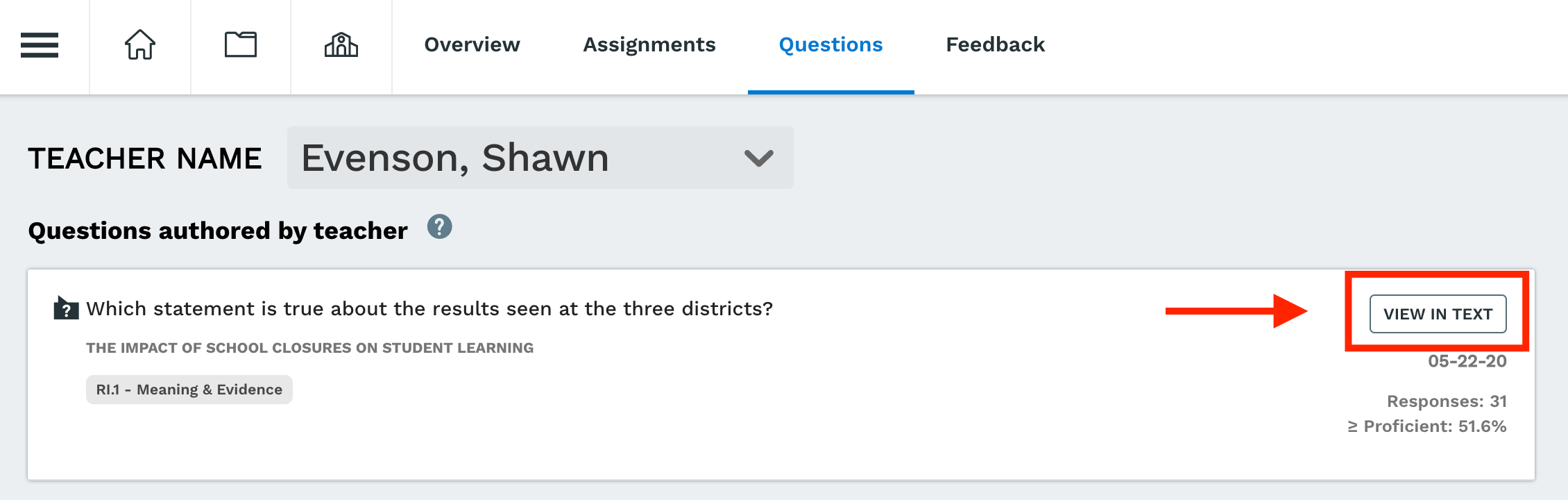Image resolution: width=1568 pixels, height=500 pixels.
Task: Switch to the Assignments tab
Action: (649, 45)
